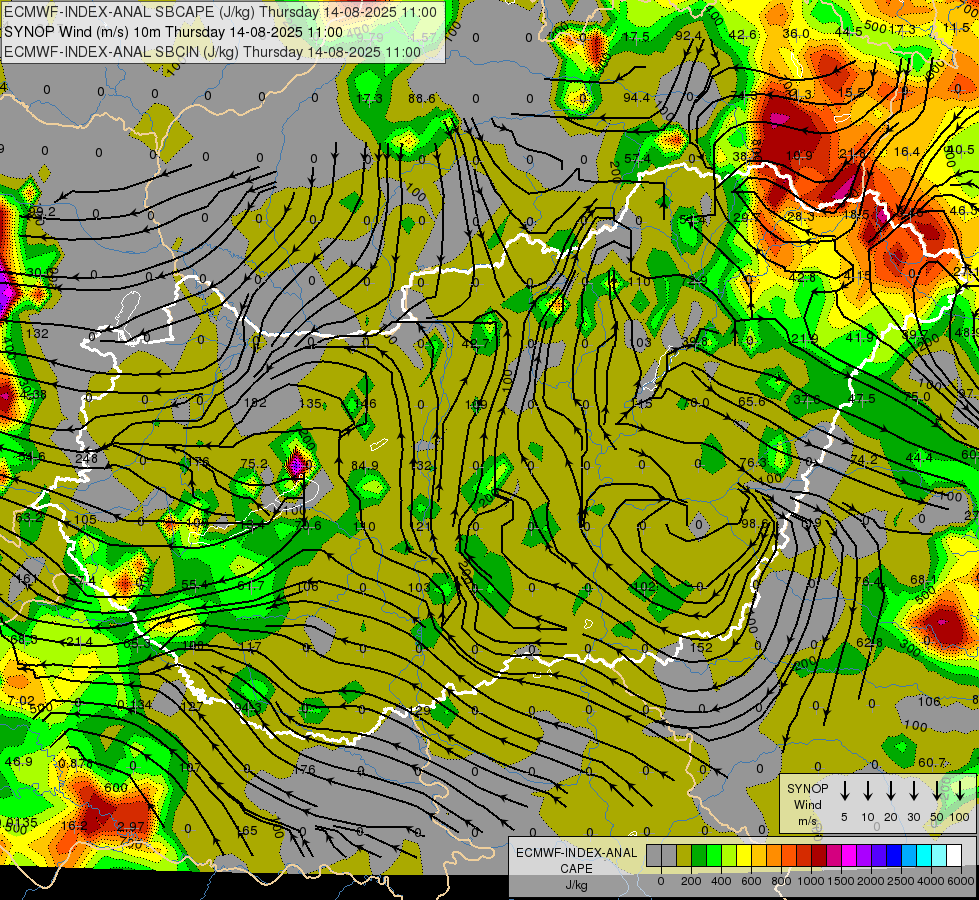Click the map value '70.0'

[x=697, y=403]
